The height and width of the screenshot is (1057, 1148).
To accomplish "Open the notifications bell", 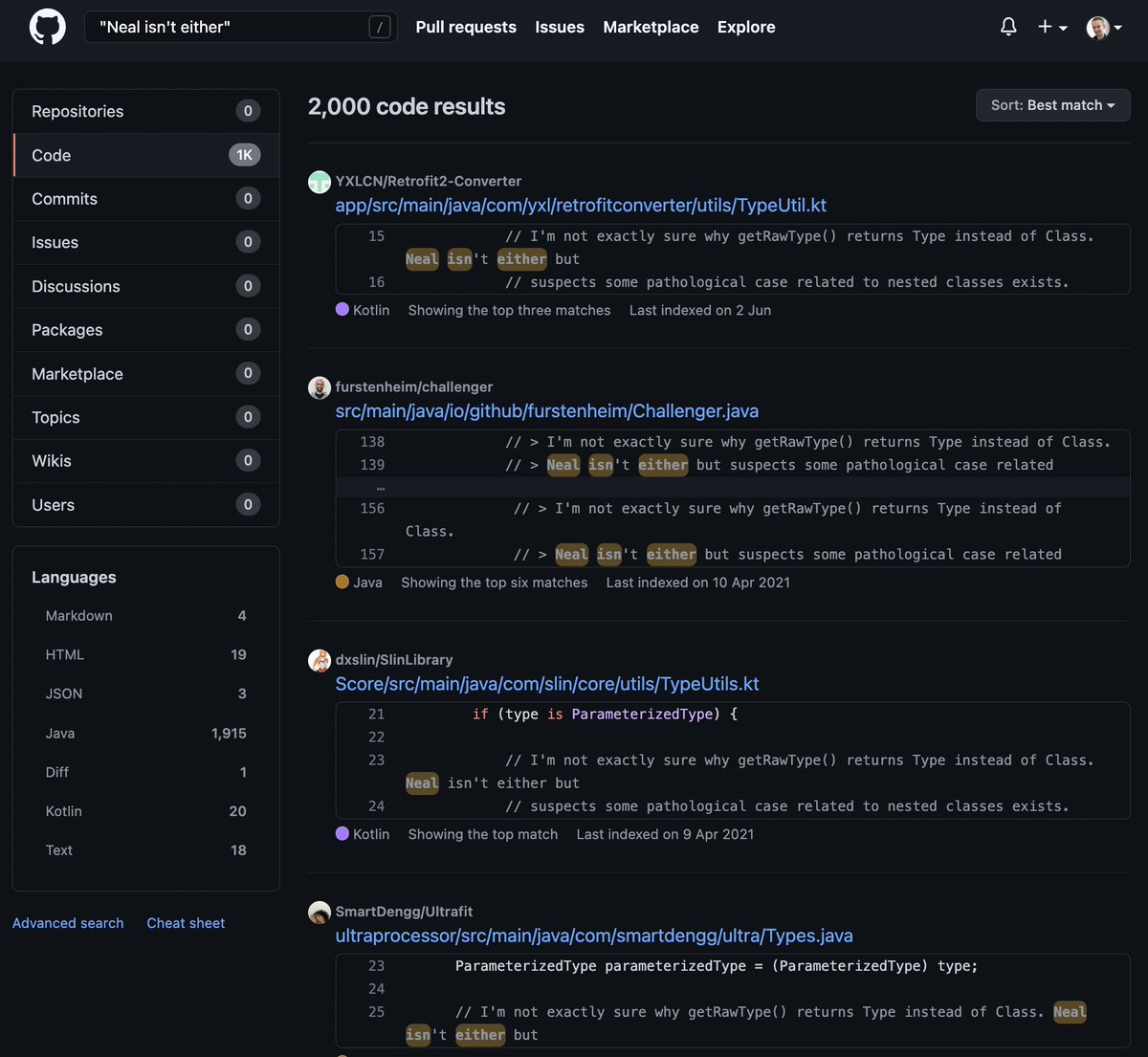I will point(1008,27).
